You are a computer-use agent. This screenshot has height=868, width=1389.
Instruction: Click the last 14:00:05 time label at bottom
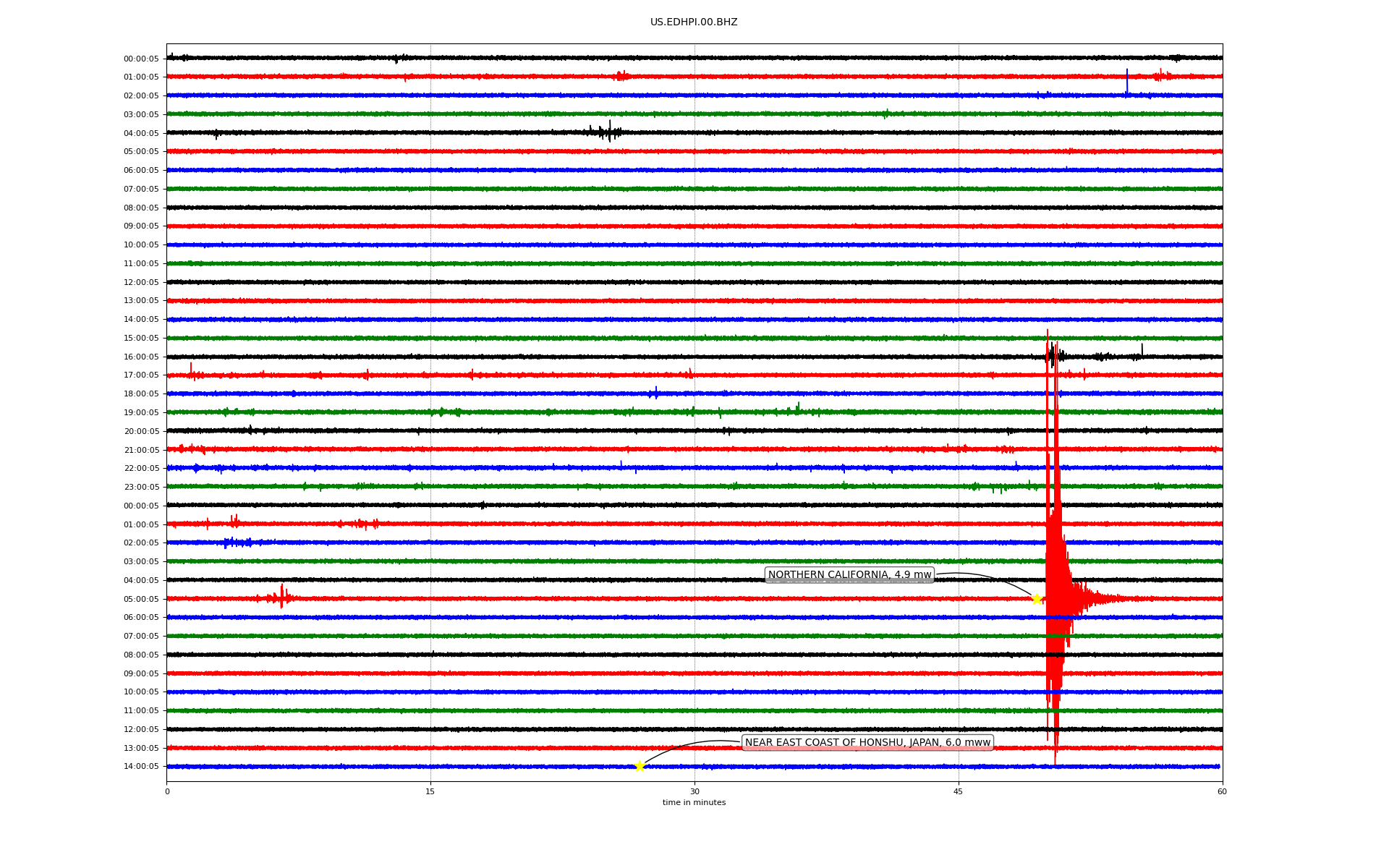tap(141, 767)
